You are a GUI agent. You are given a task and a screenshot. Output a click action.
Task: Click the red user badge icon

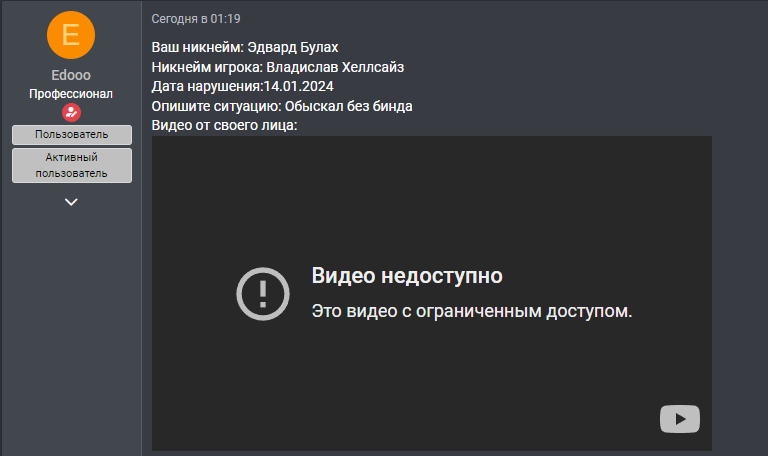tap(71, 112)
